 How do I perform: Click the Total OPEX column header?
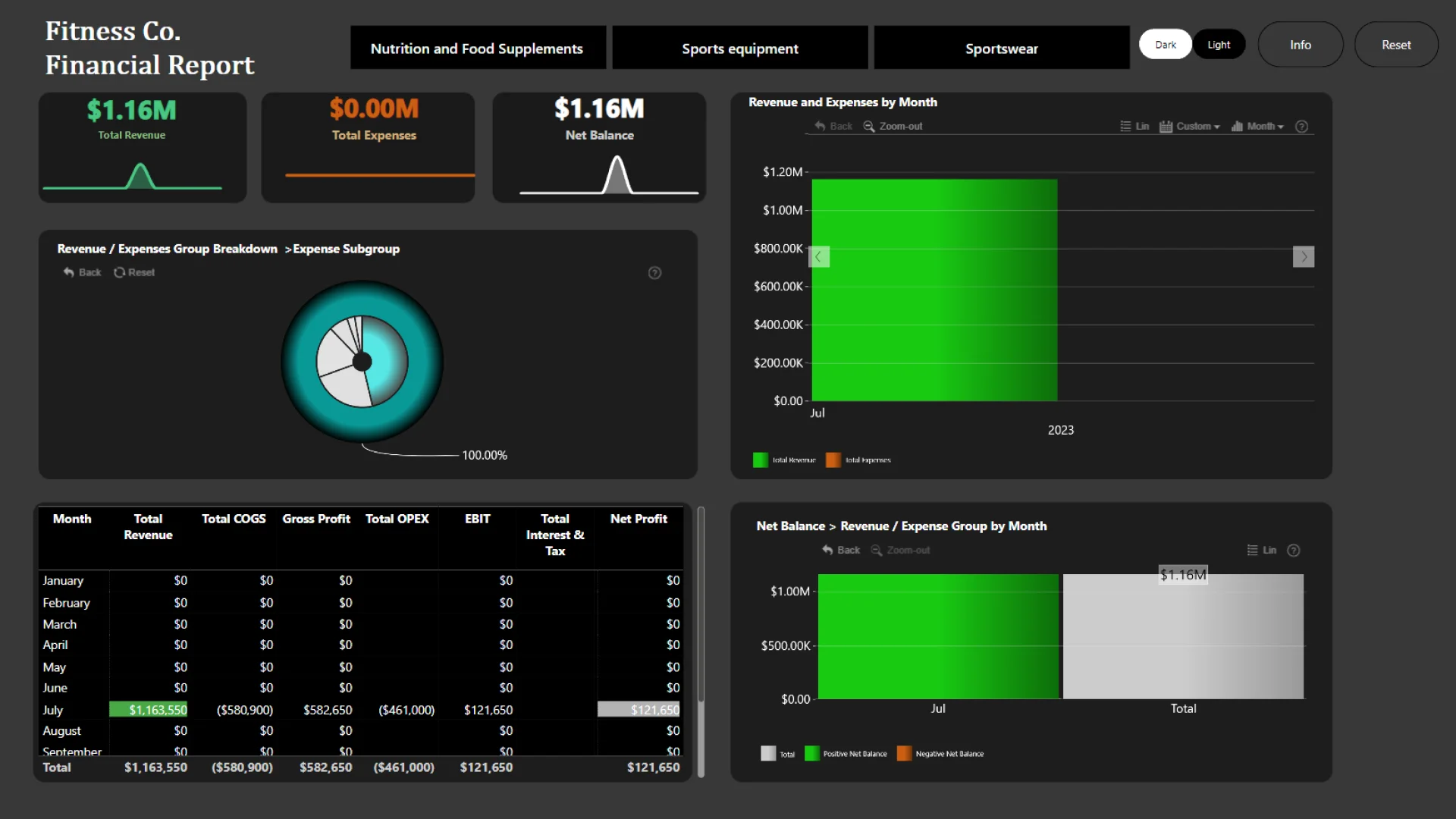click(397, 519)
